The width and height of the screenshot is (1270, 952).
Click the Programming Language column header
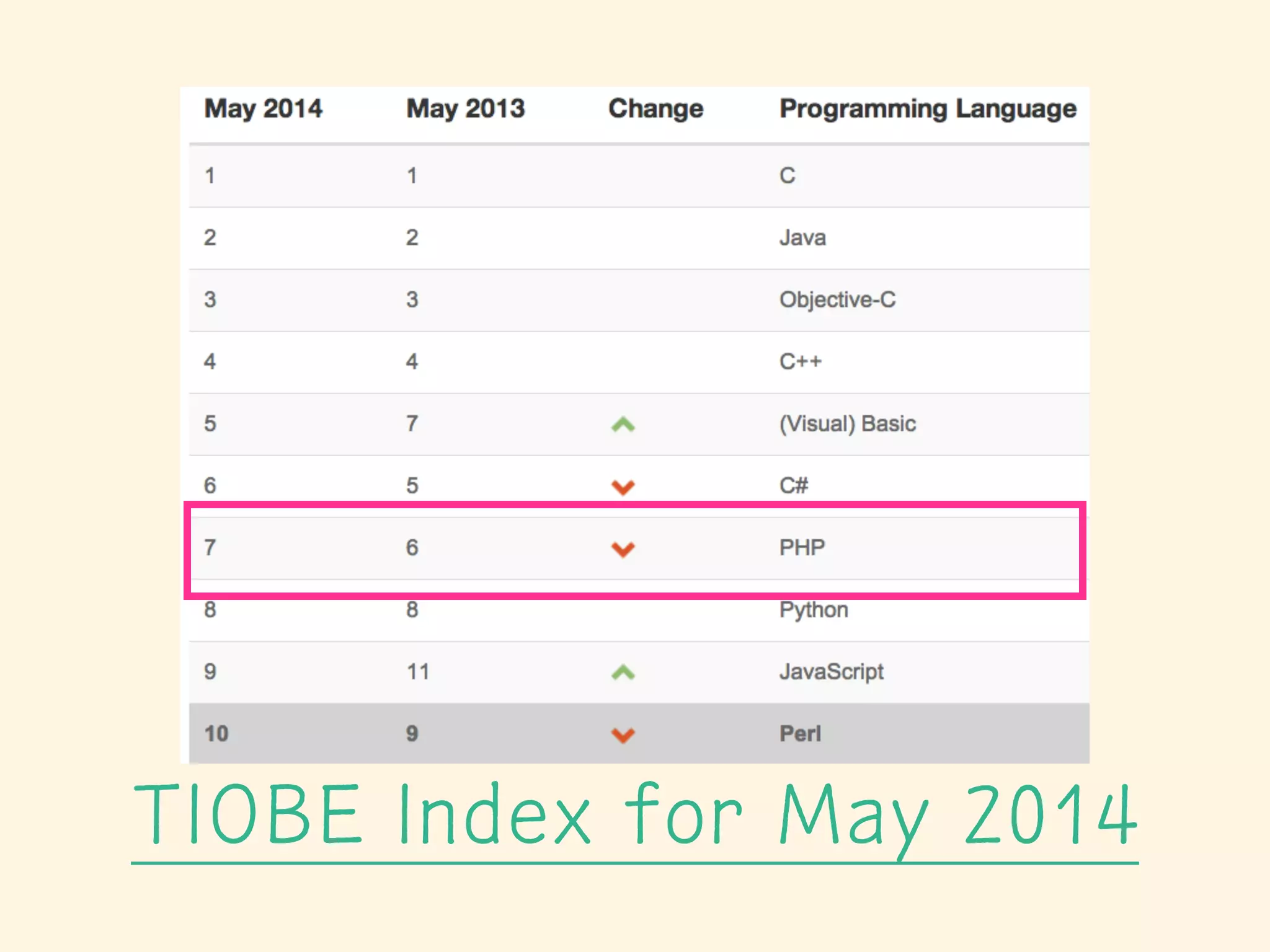coord(928,109)
